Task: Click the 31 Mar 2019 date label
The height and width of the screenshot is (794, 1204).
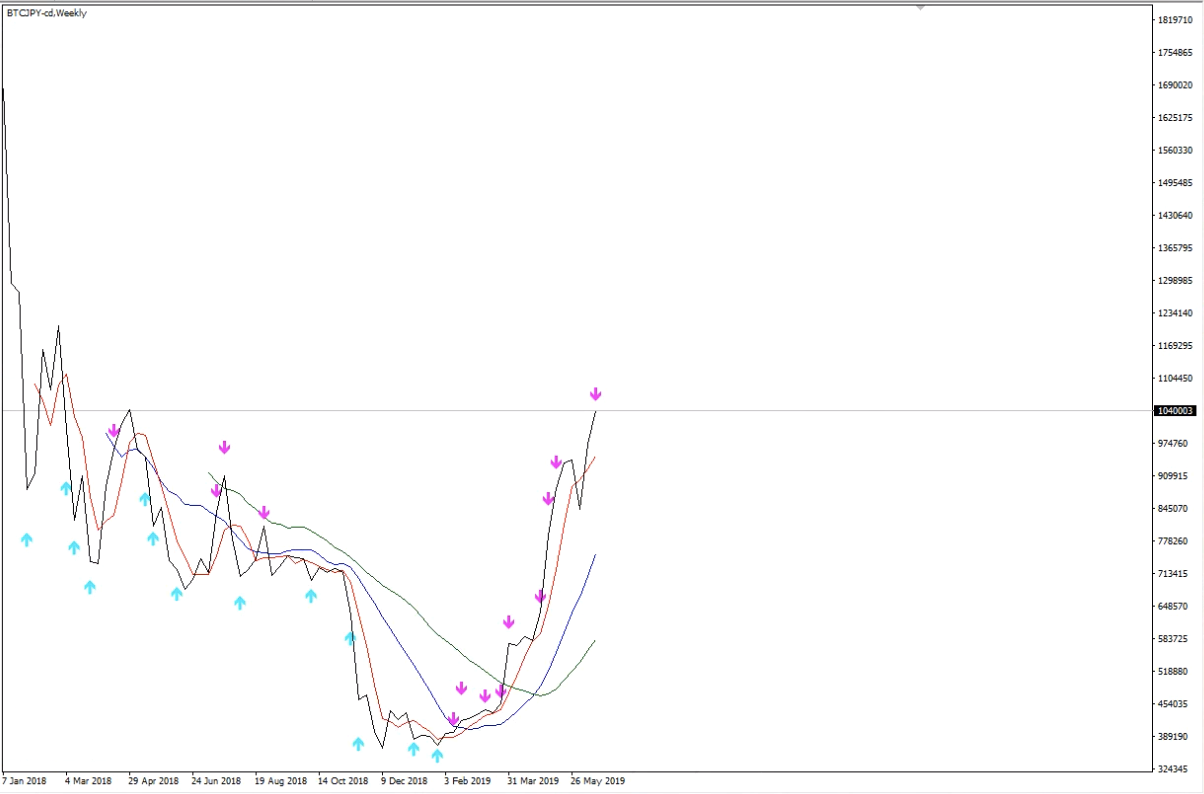Action: [x=533, y=781]
